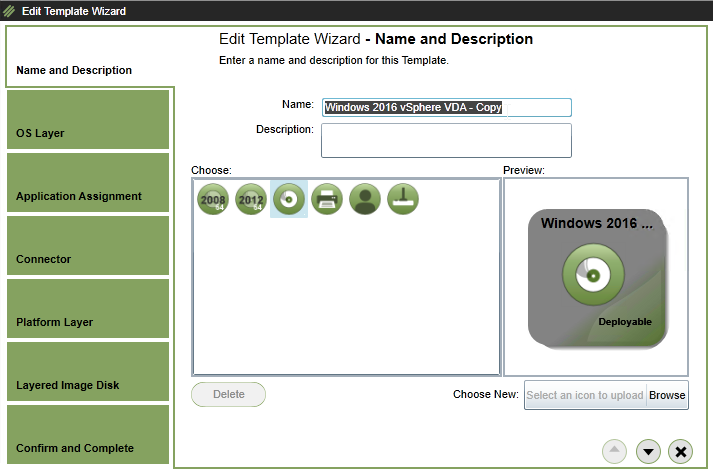Open the Platform Layer step

(88, 308)
